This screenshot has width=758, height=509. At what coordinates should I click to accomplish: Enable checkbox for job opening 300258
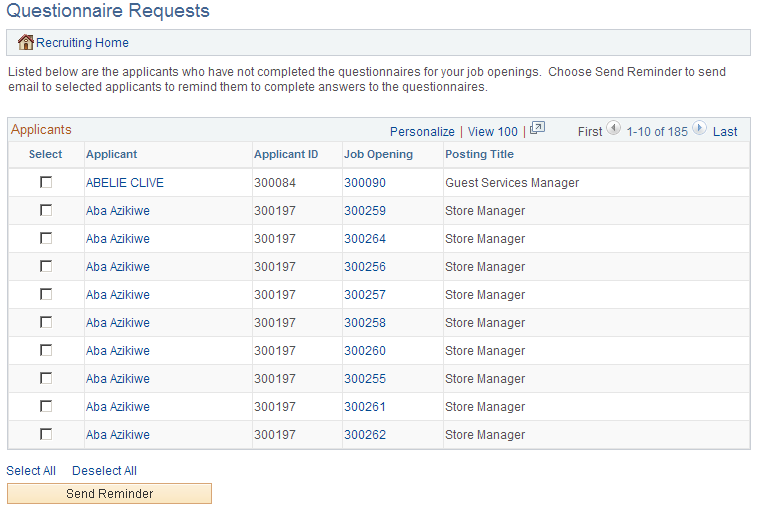coord(46,322)
